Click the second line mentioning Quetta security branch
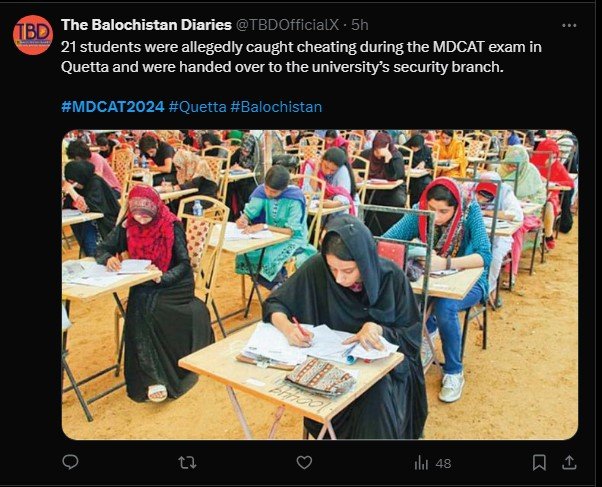The height and width of the screenshot is (487, 602). click(282, 67)
